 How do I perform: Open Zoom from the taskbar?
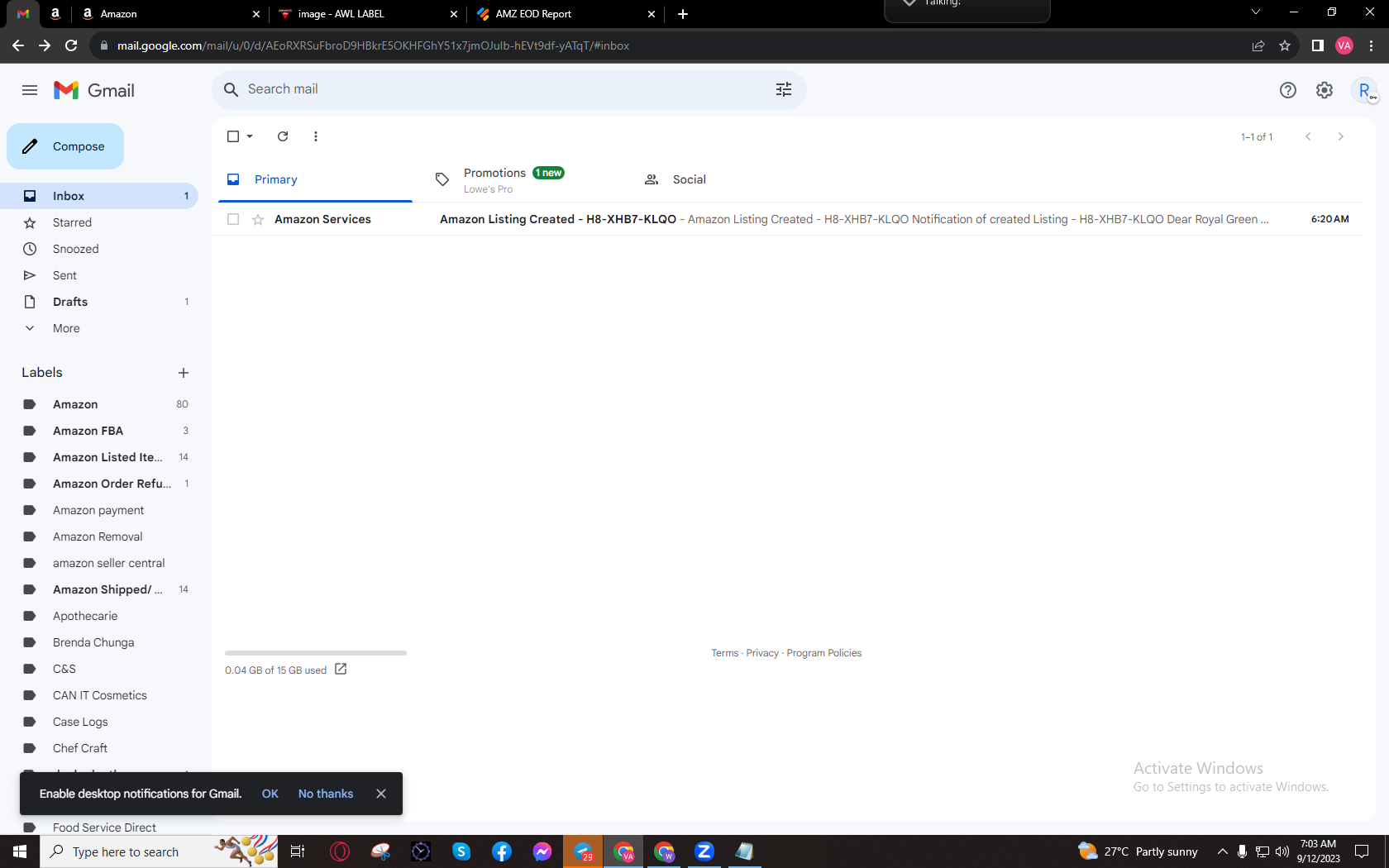(x=704, y=851)
